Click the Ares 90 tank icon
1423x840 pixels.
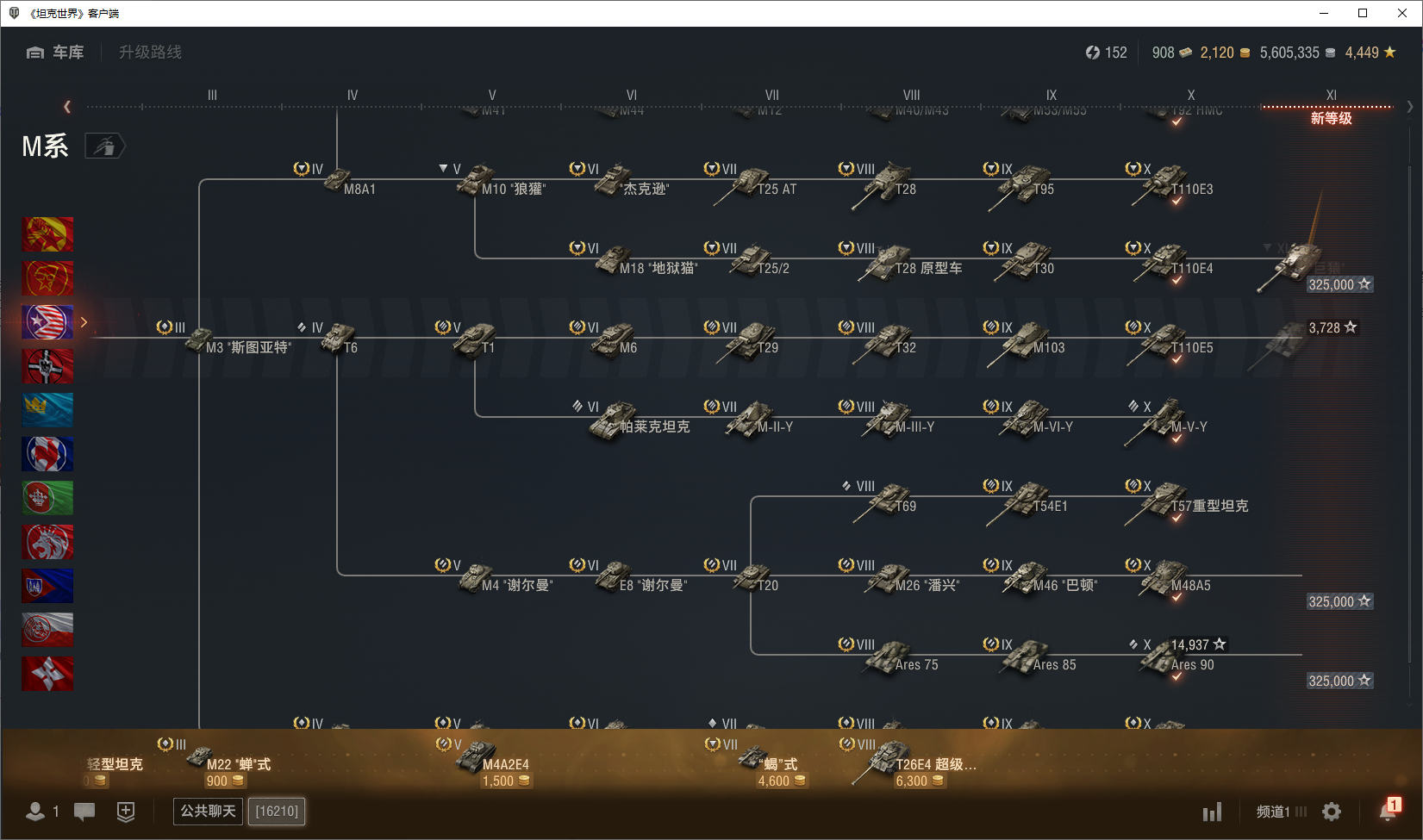(1162, 657)
